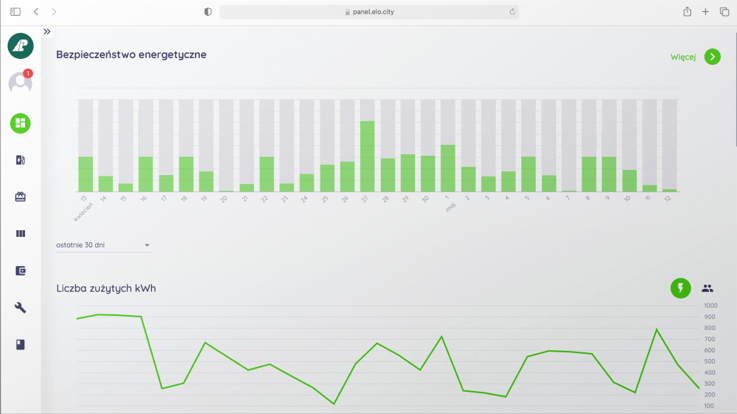Click the green arrow next to Więcej
The width and height of the screenshot is (737, 414).
(712, 57)
